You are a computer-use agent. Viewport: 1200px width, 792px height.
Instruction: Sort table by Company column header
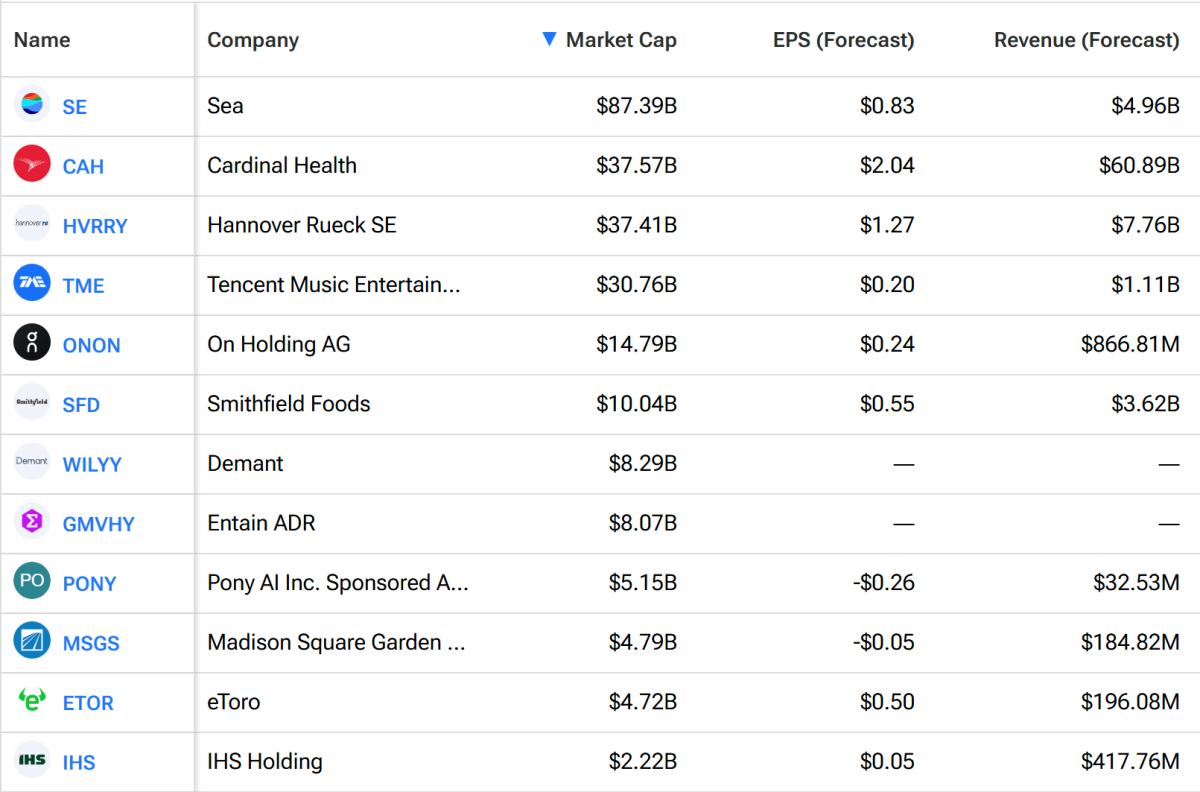(x=253, y=40)
